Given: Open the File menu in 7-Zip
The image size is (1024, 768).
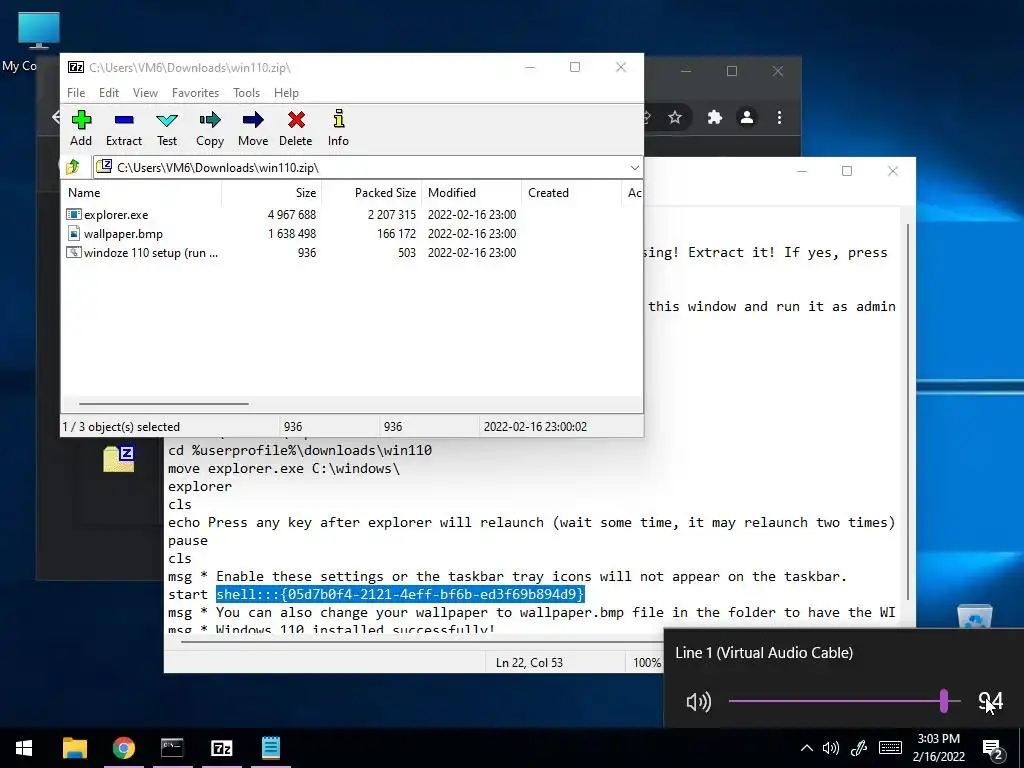Looking at the screenshot, I should (76, 93).
